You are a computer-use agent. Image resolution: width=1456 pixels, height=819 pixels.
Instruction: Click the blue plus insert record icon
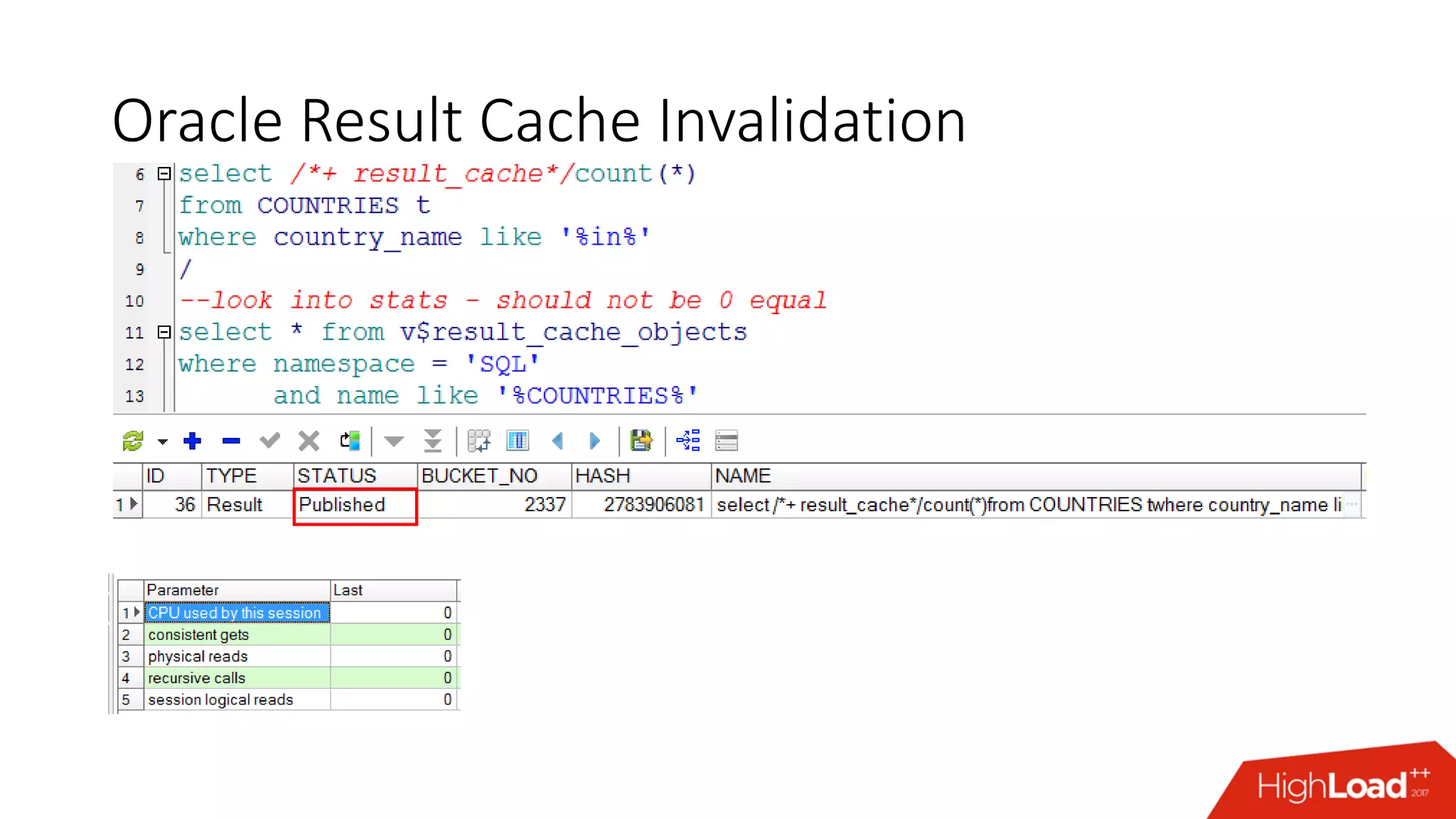tap(192, 441)
